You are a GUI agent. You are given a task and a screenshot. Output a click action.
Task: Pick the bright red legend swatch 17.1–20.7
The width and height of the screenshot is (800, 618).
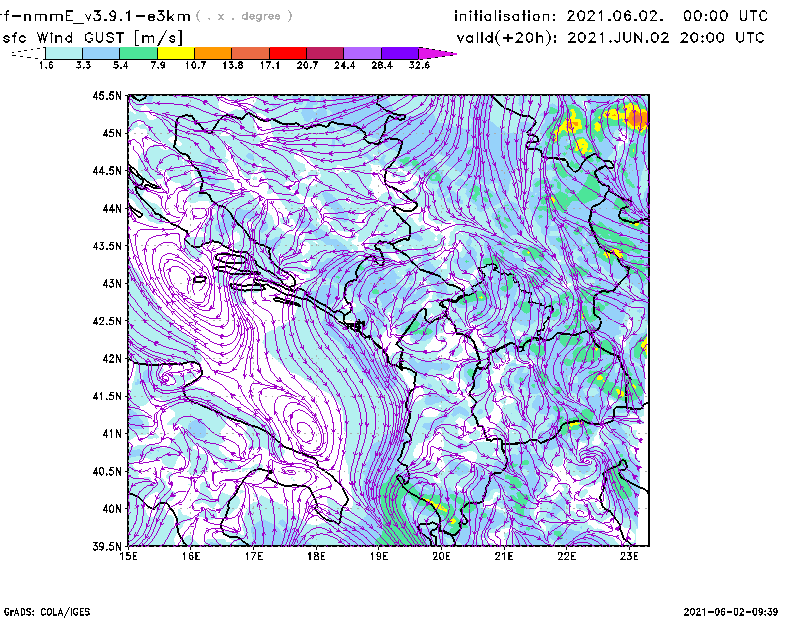[288, 53]
